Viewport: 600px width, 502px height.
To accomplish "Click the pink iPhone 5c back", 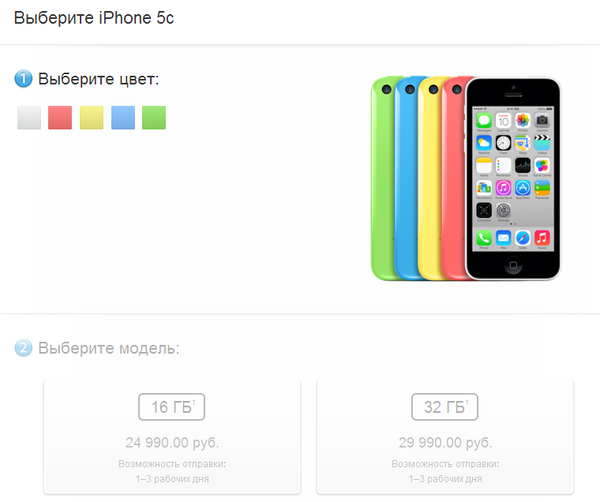I will click(453, 179).
